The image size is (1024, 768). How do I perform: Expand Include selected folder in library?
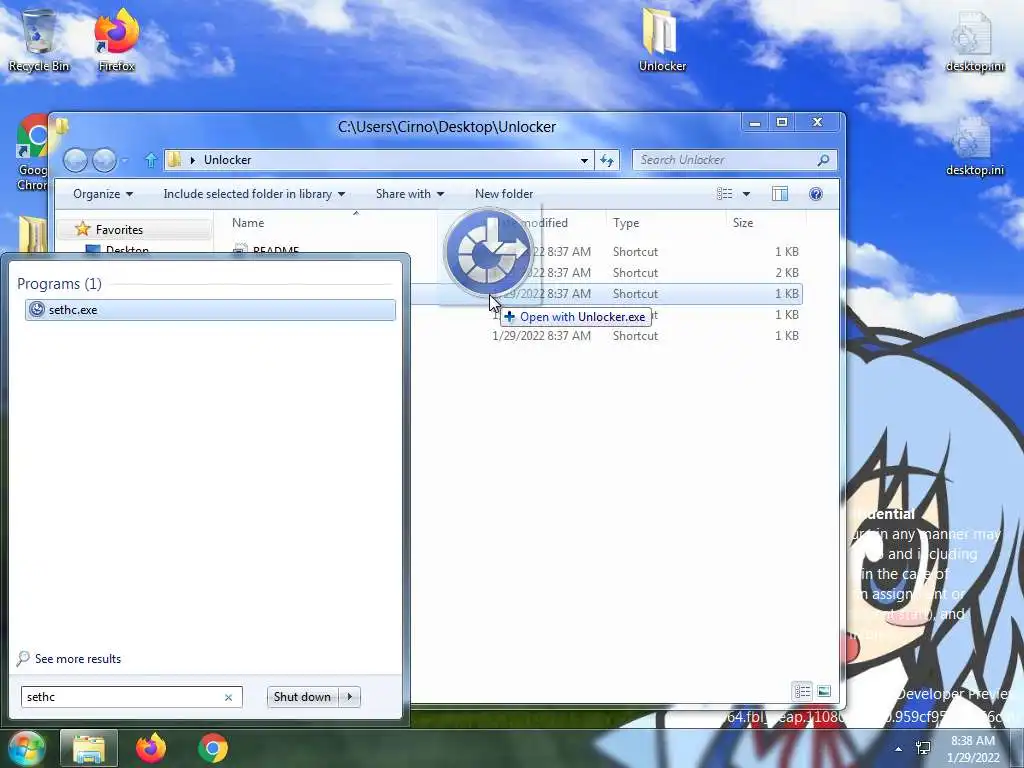pyautogui.click(x=254, y=194)
